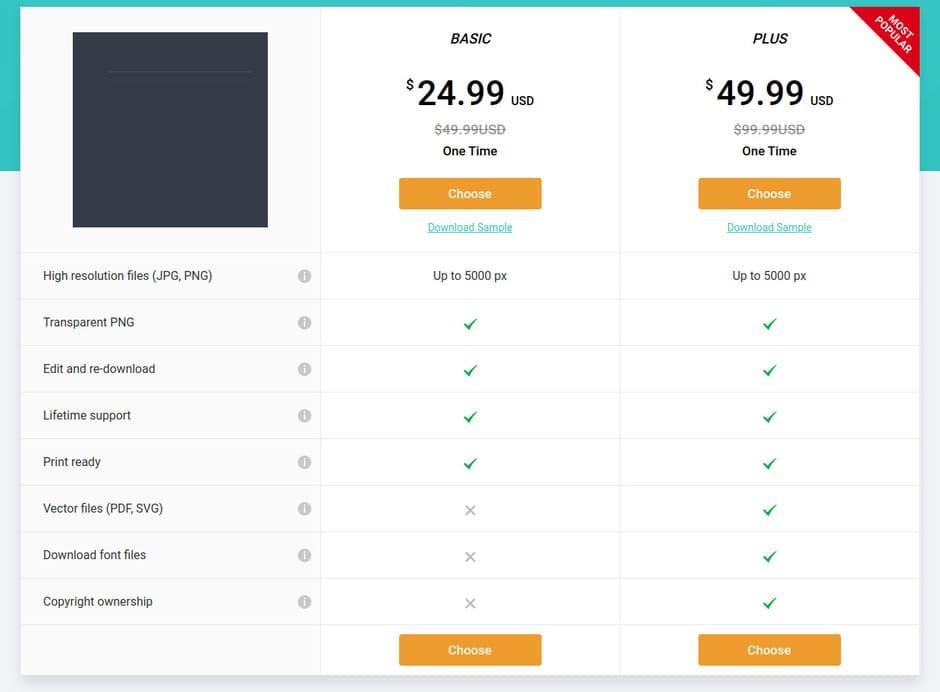Click the dark logo preview thumbnail
This screenshot has height=692, width=940.
point(170,130)
